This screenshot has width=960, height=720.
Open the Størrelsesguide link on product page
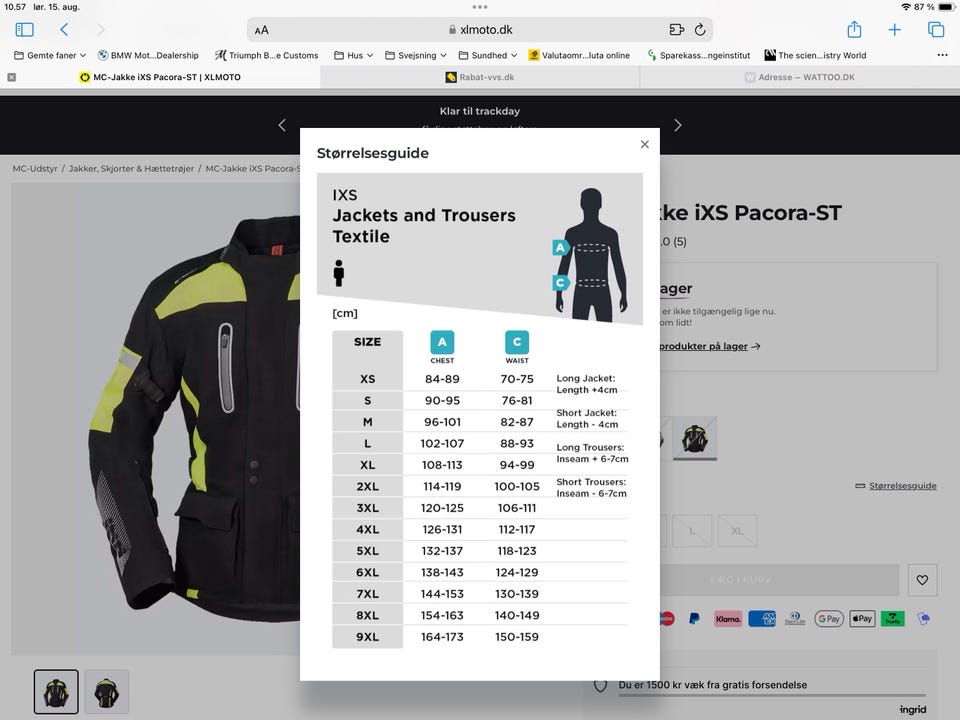click(896, 486)
